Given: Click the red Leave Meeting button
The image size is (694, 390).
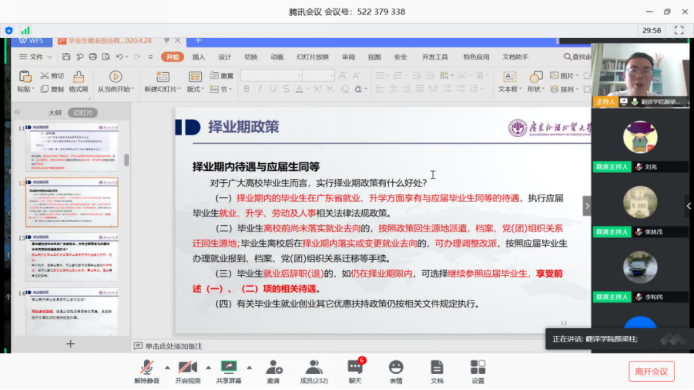Looking at the screenshot, I should [x=652, y=371].
